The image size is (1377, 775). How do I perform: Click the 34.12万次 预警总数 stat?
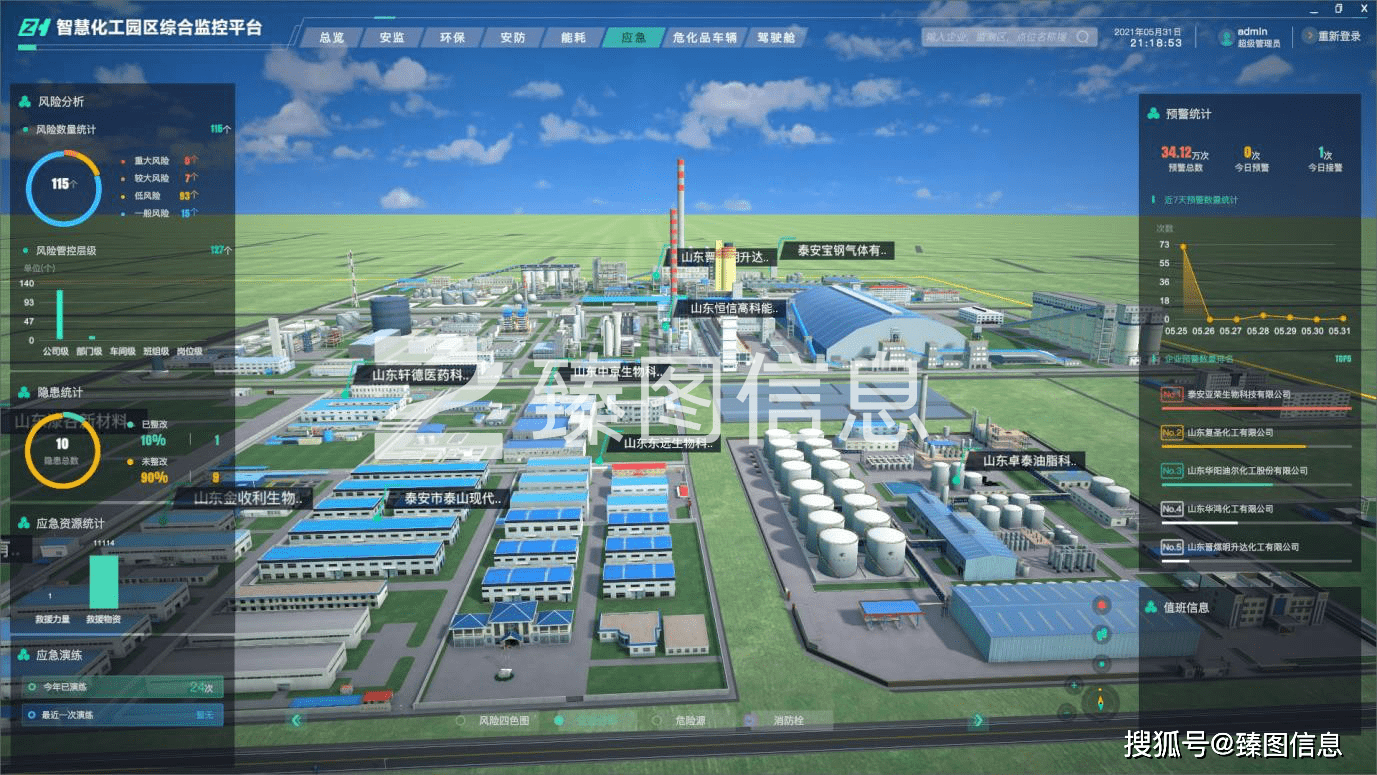(x=1184, y=159)
